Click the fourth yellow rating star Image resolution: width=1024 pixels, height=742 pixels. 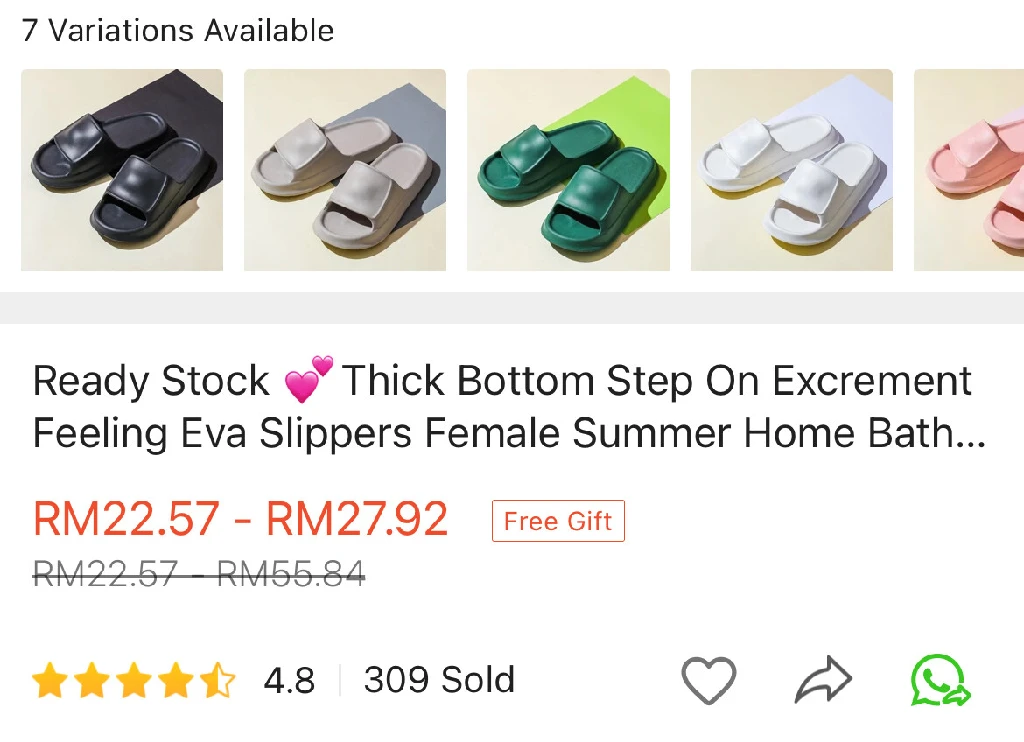tap(175, 682)
